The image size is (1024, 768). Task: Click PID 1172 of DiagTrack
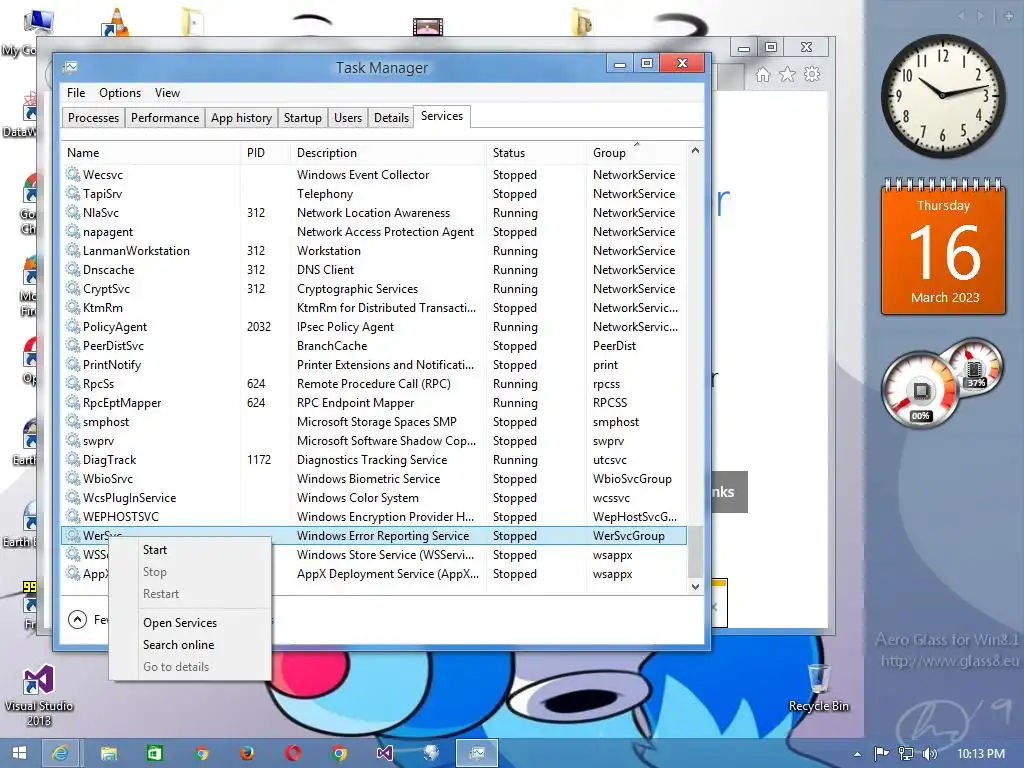coord(259,459)
